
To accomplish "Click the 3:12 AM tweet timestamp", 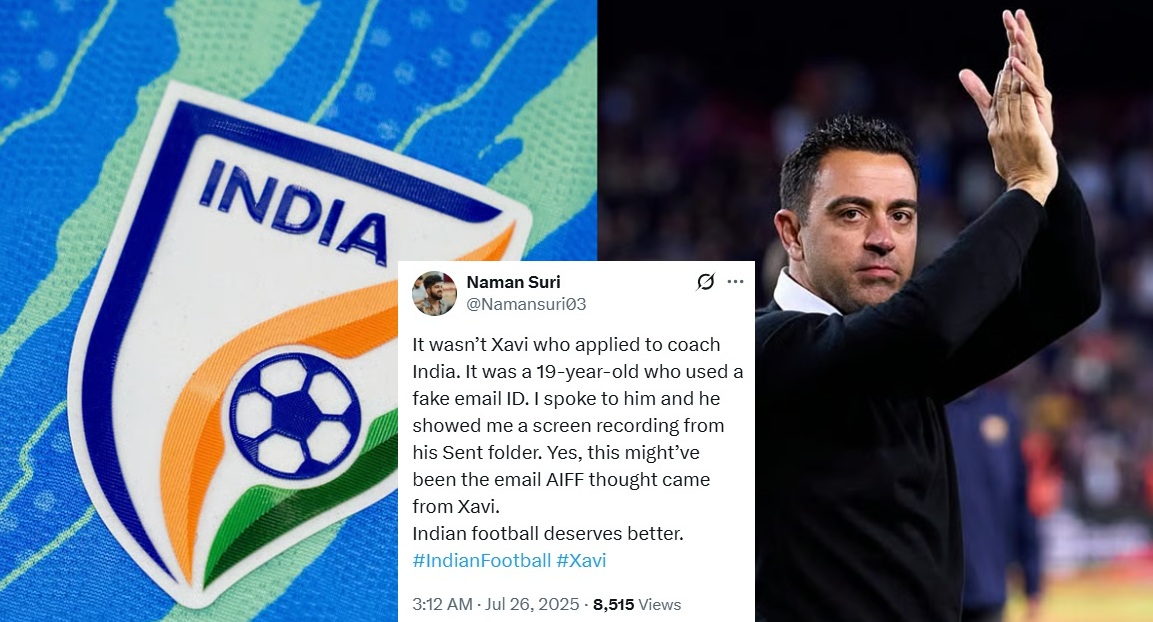I will (x=442, y=604).
